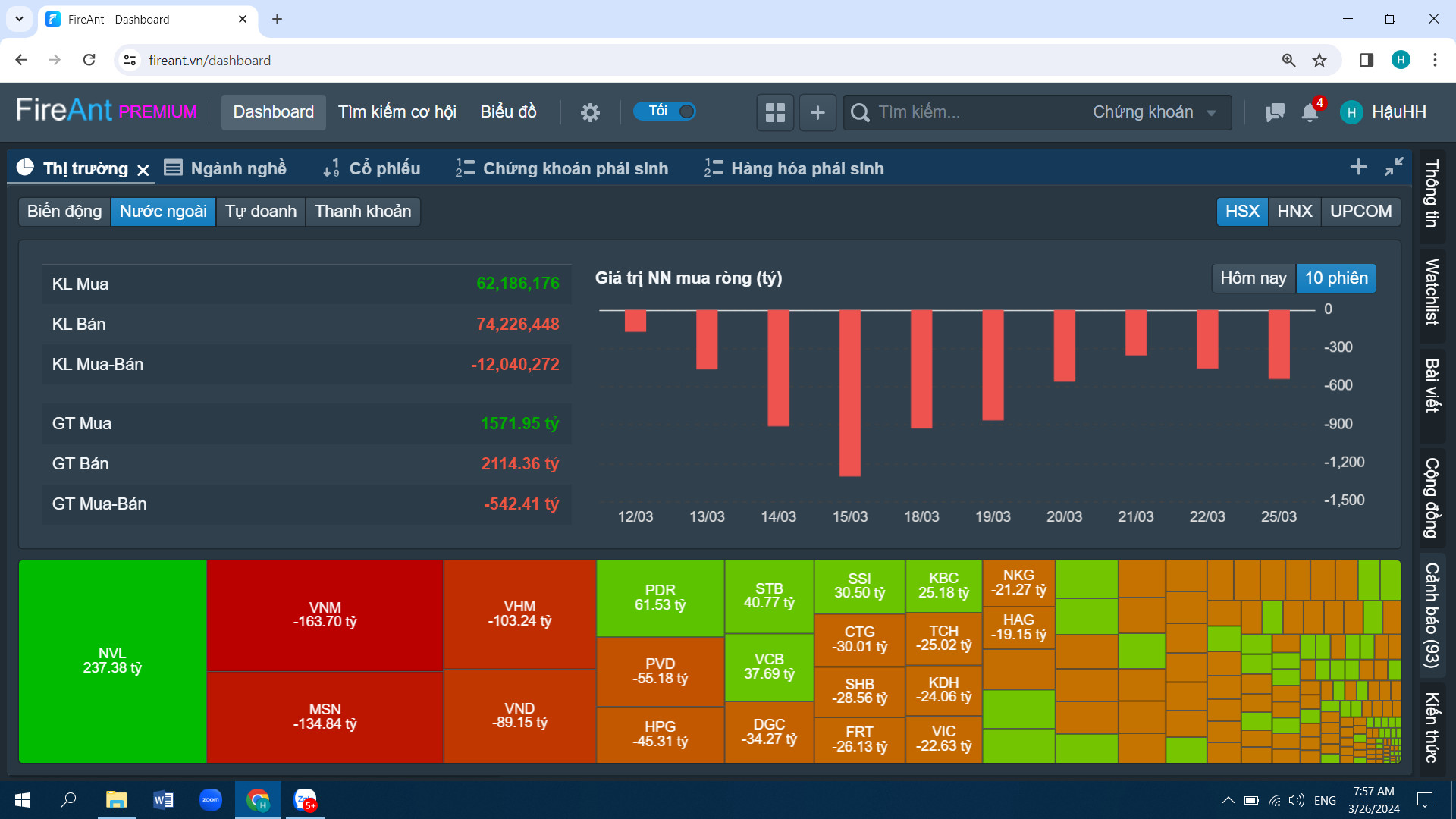
Task: Expand the Cảnh báo (93) side panel
Action: point(1432,614)
